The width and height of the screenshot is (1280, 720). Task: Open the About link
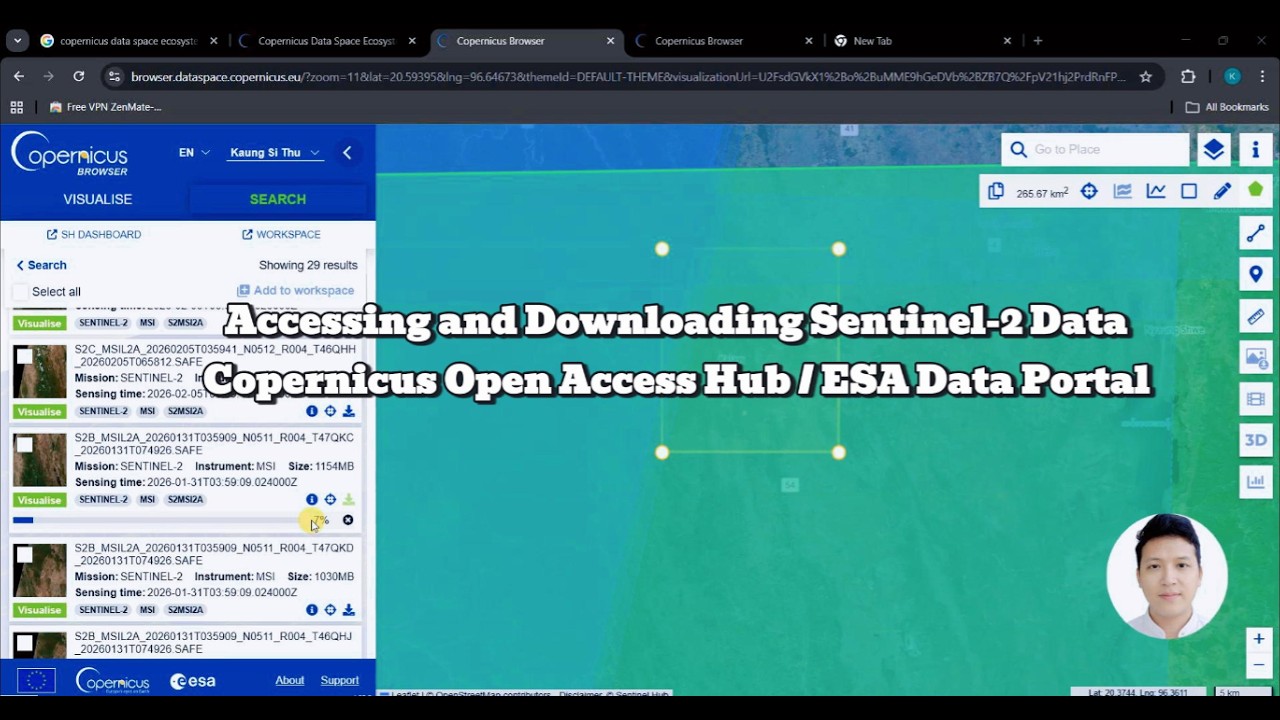[x=290, y=681]
